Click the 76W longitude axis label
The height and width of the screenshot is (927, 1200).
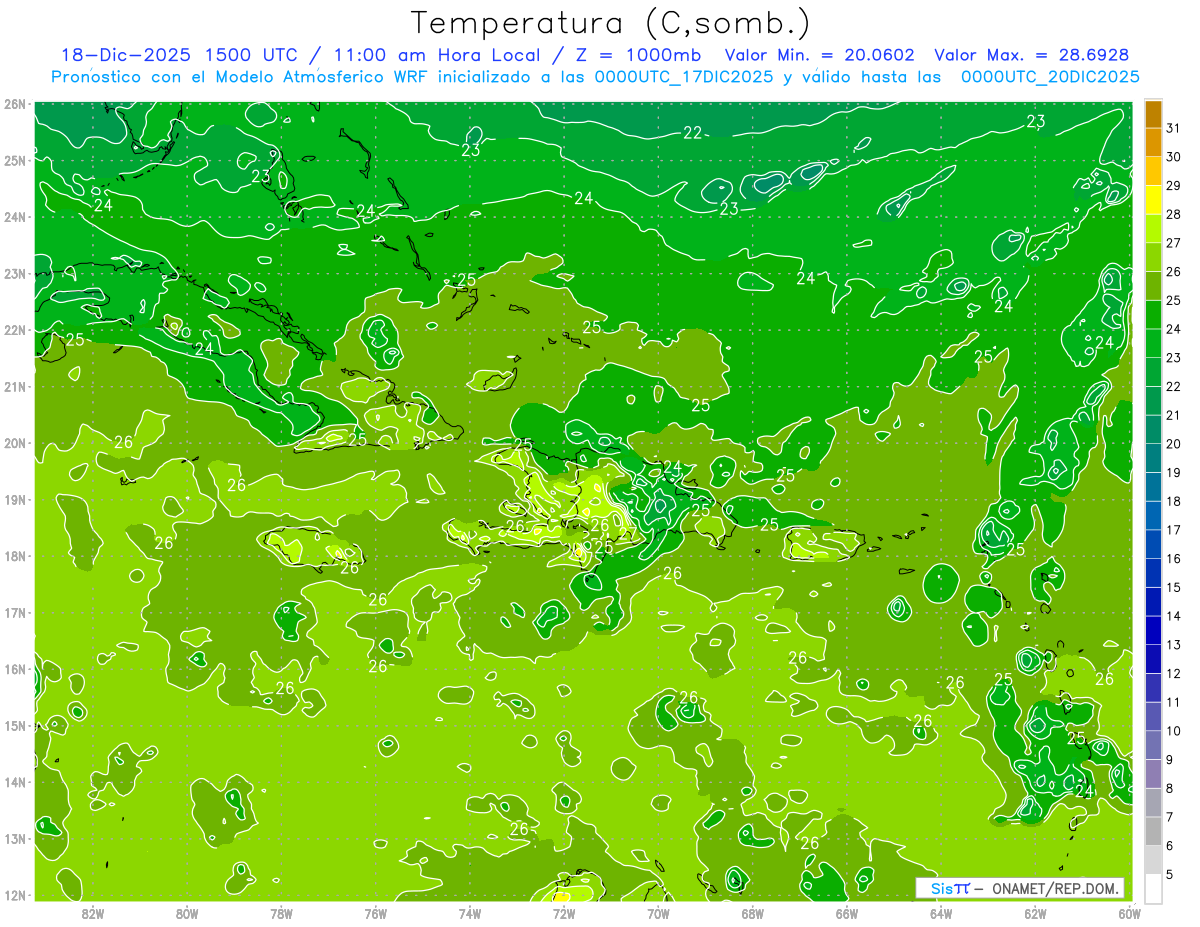point(375,913)
